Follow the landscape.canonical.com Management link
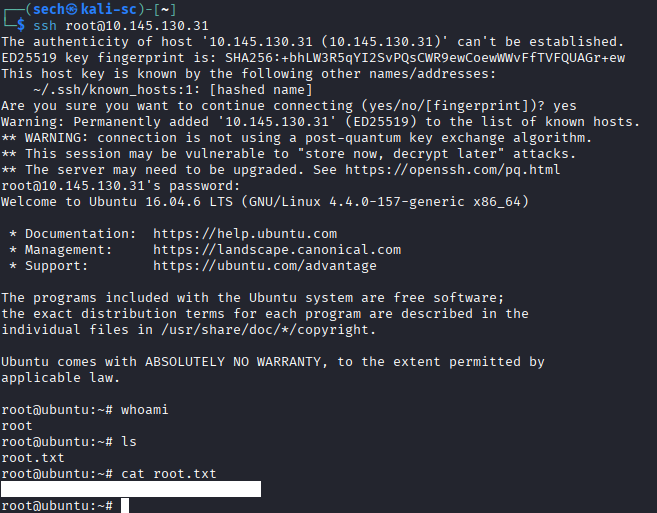The height and width of the screenshot is (513, 657). [277, 250]
